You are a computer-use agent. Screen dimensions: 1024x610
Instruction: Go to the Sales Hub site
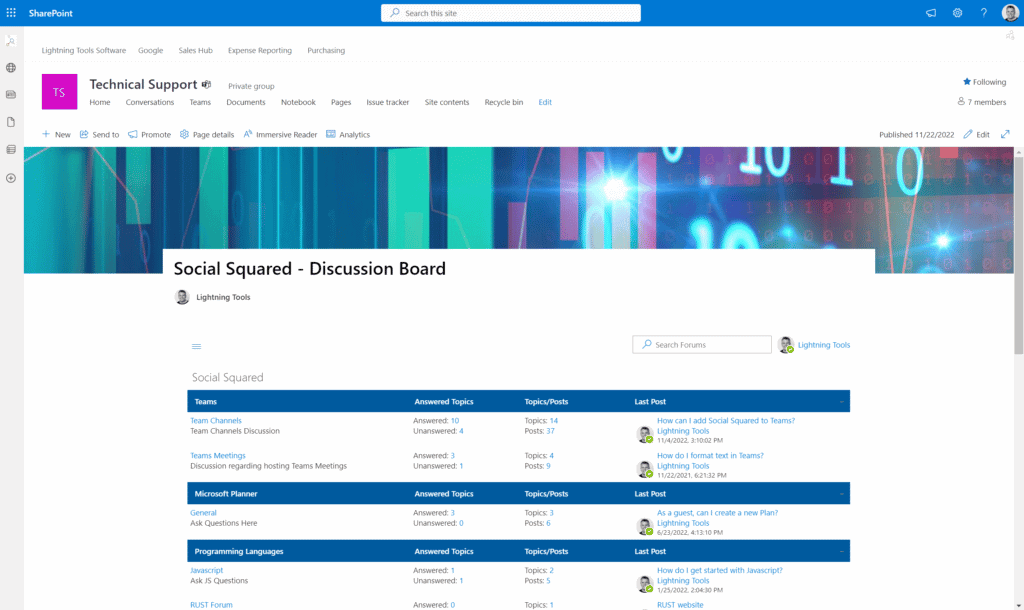coord(195,50)
